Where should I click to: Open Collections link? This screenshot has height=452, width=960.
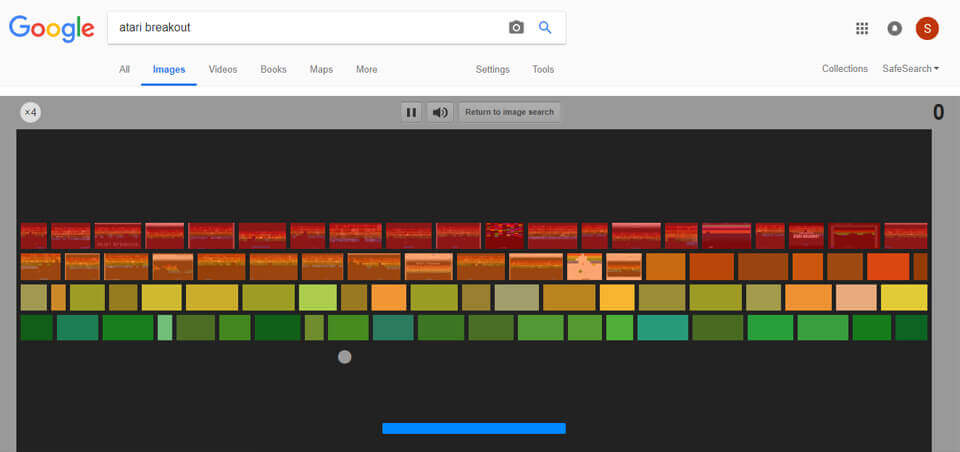(x=845, y=69)
